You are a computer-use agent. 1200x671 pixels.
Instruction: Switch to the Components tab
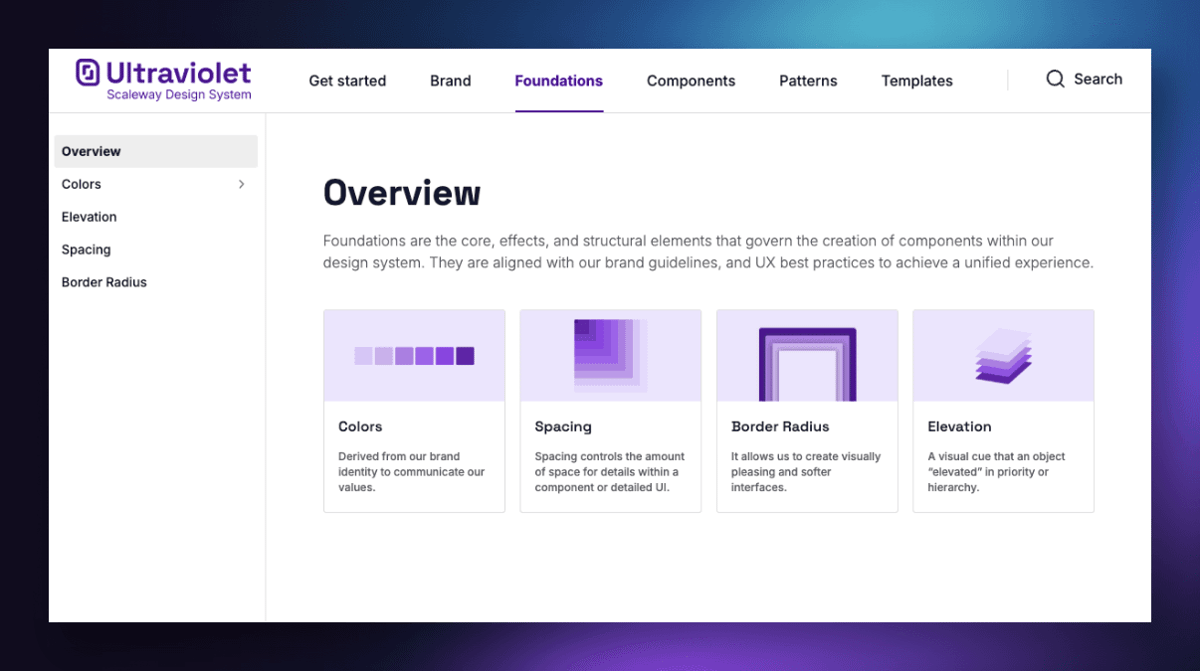point(691,81)
